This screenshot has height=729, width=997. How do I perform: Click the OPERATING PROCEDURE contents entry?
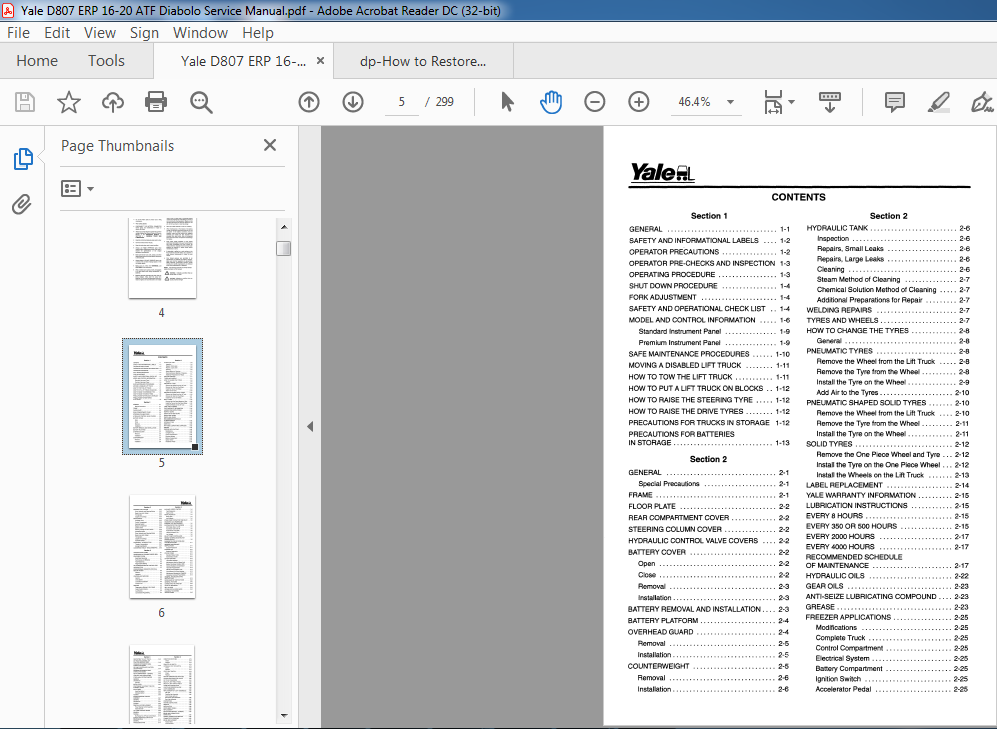point(709,275)
